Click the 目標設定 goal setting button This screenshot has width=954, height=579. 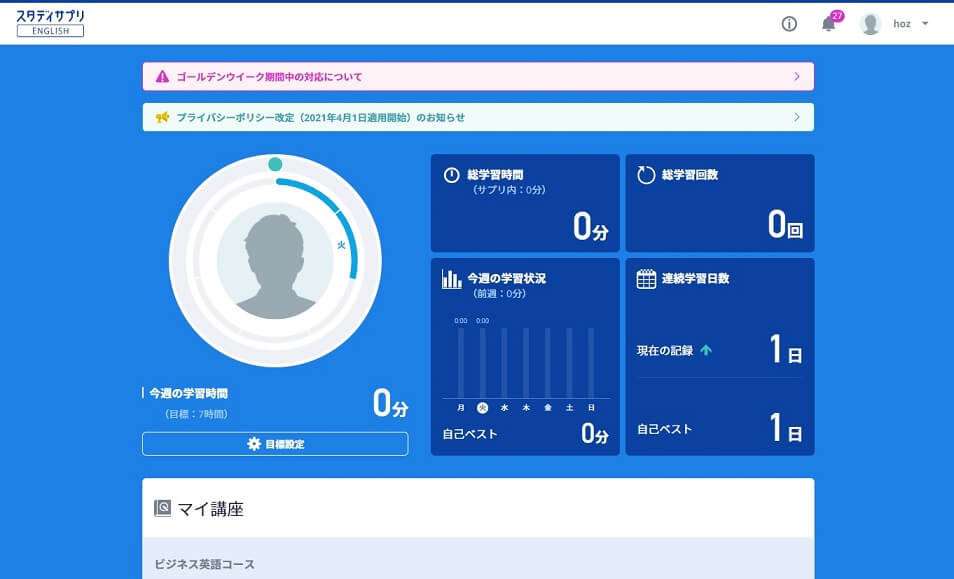[x=275, y=444]
